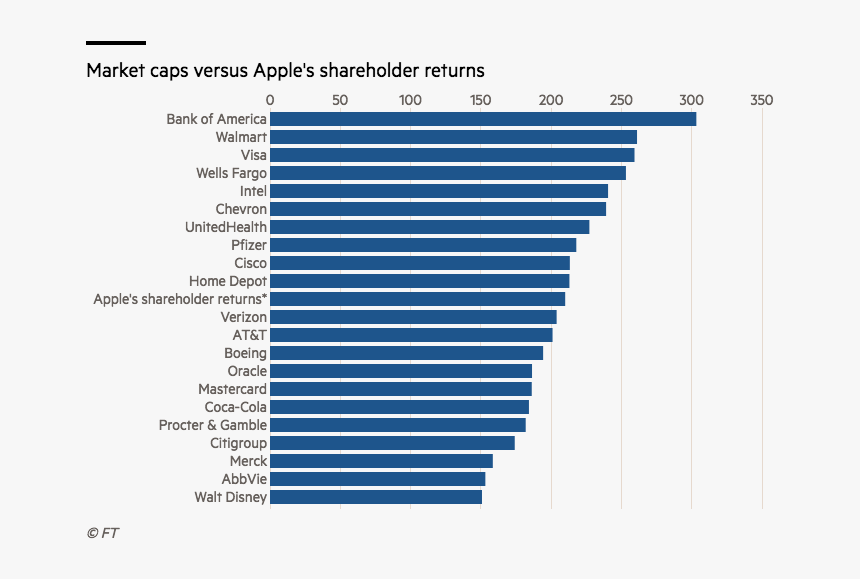
Task: Click the Boeing bar
Action: pyautogui.click(x=406, y=353)
